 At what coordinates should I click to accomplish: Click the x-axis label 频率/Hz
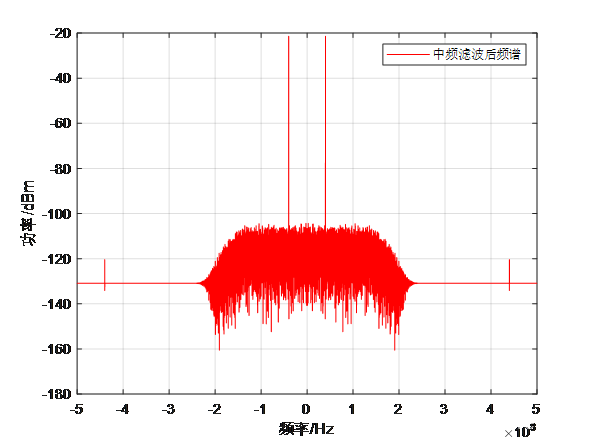point(306,429)
